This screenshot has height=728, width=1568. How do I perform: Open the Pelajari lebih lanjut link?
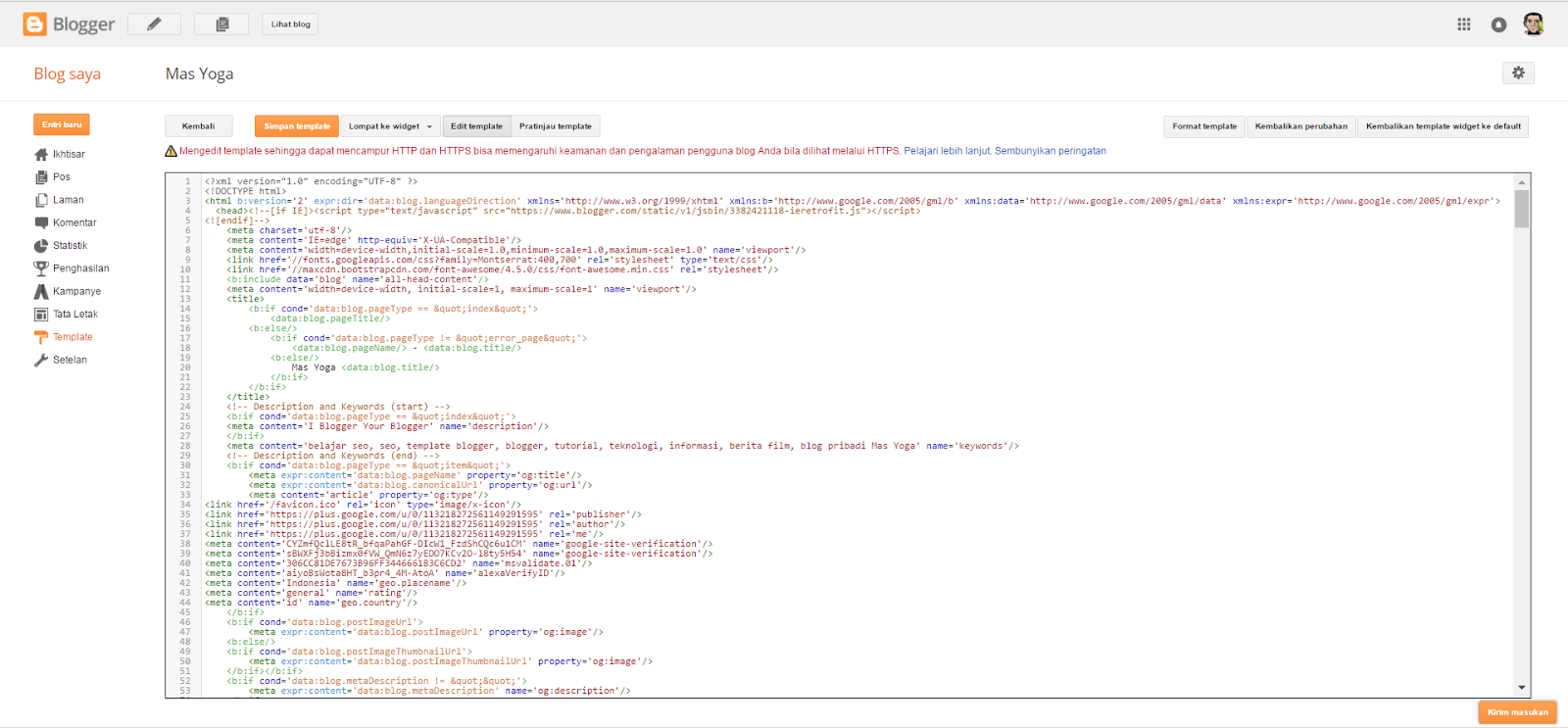coord(948,151)
